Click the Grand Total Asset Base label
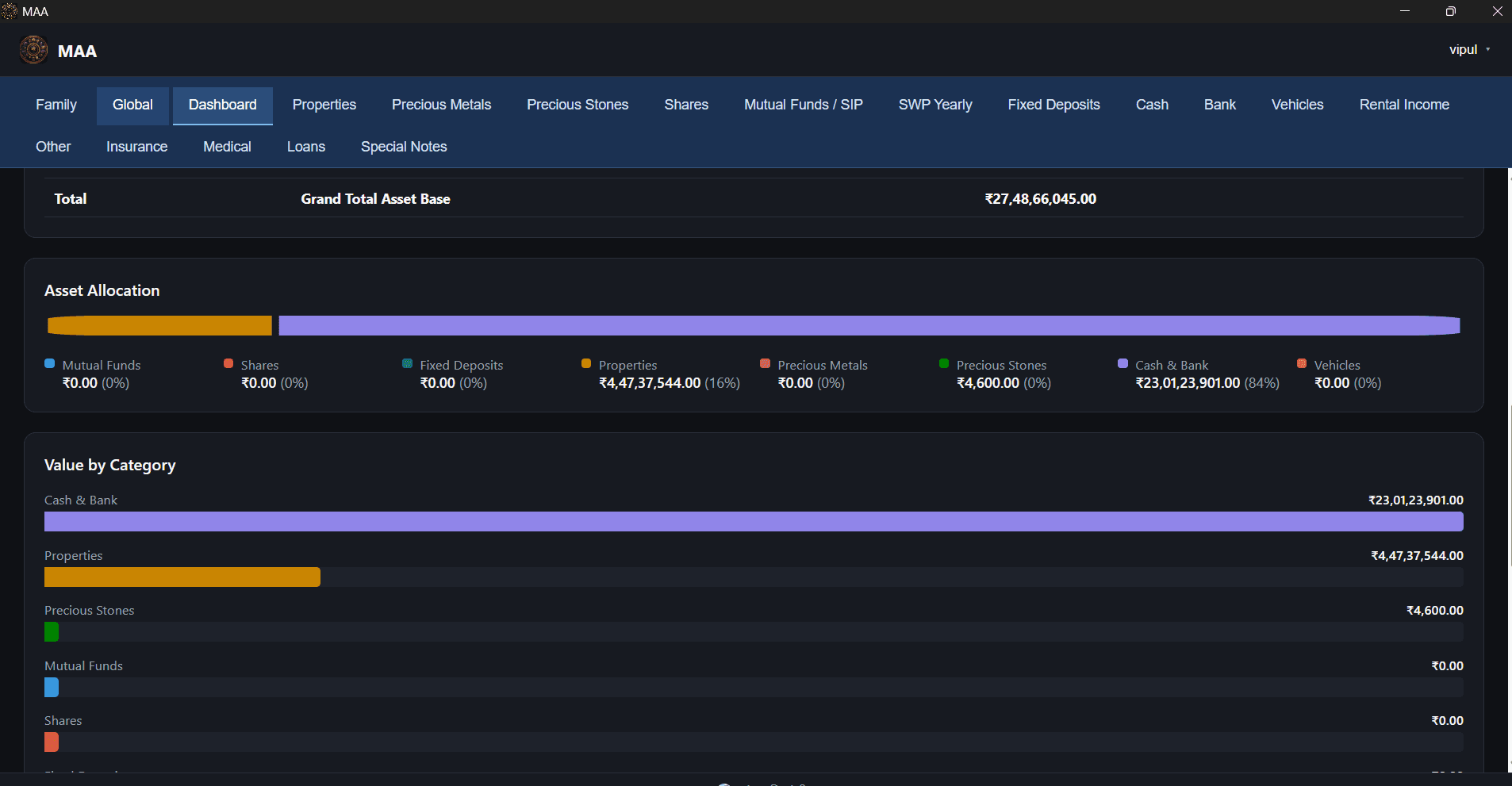 (x=375, y=199)
